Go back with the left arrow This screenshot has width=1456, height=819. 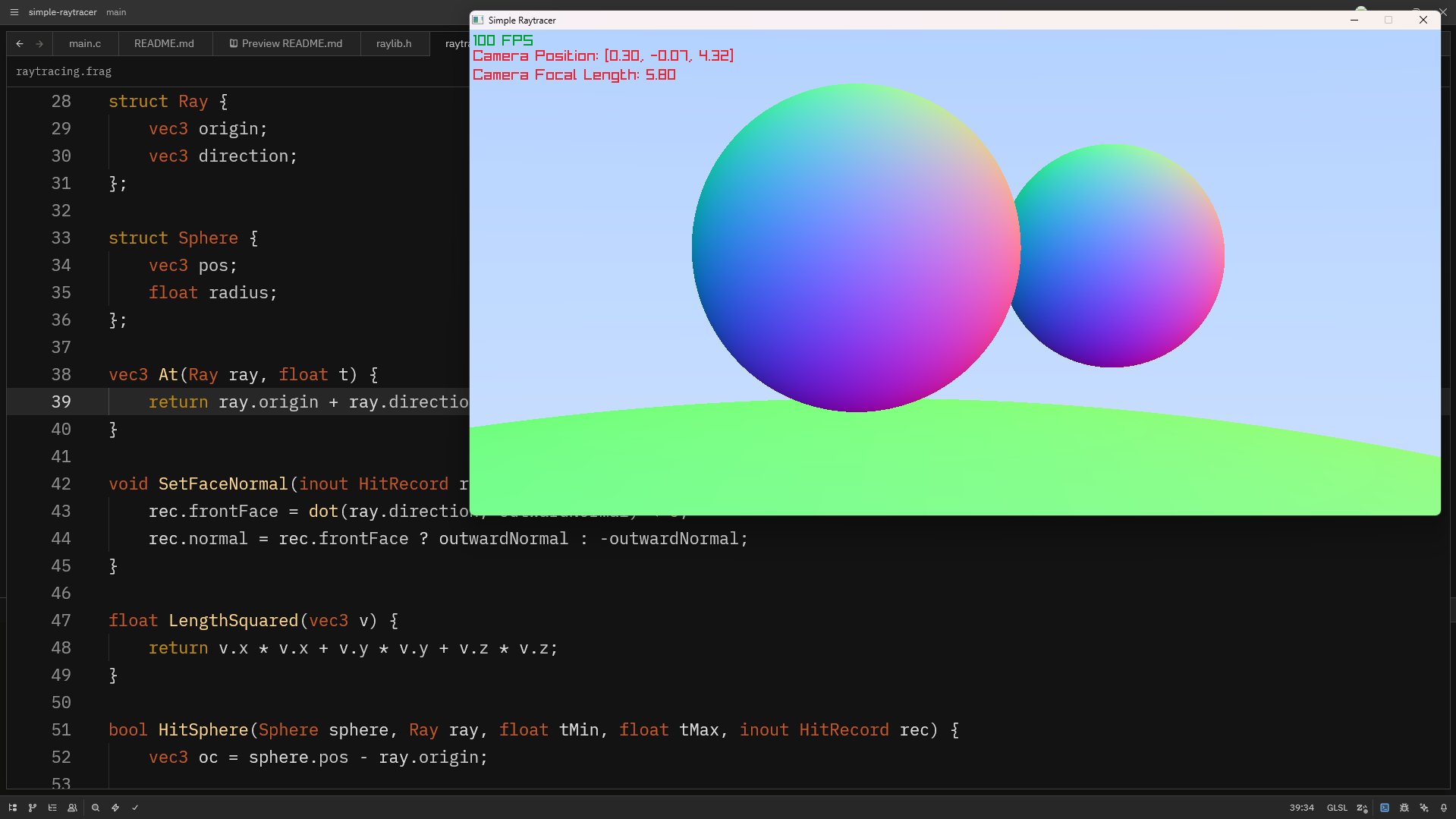(20, 43)
